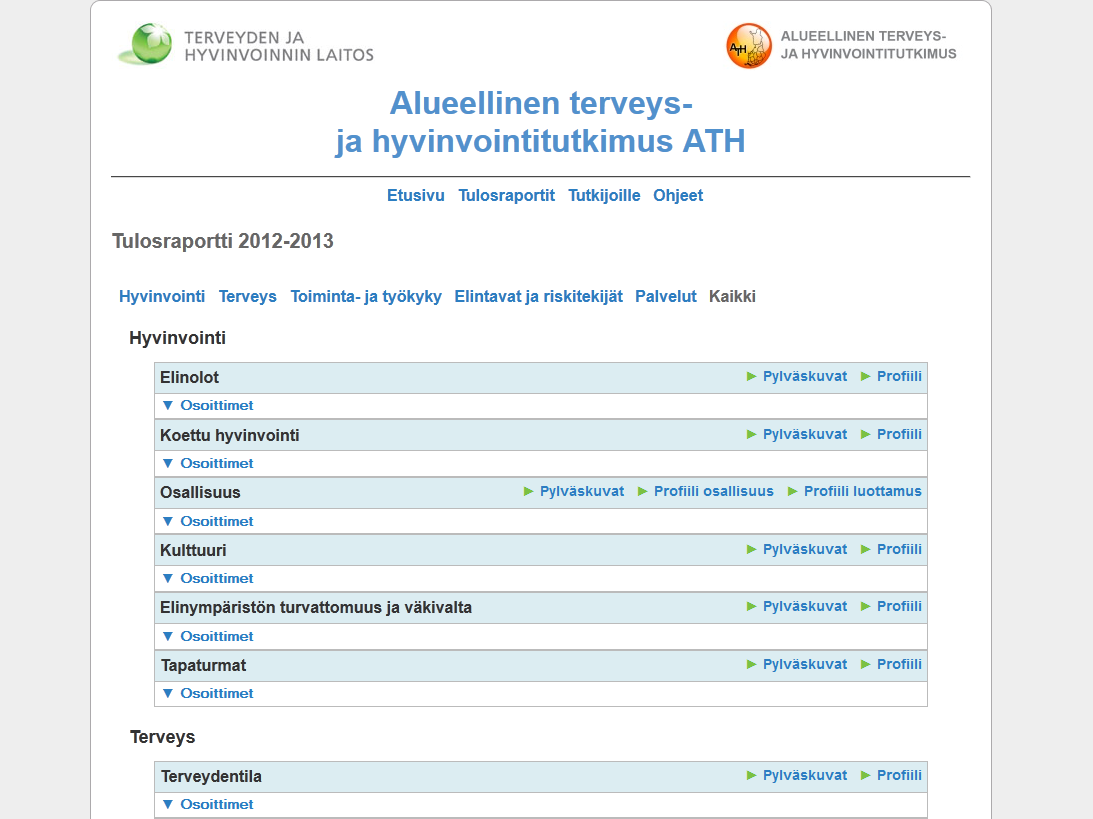Click the Tulosraportti 2012-2013 heading
This screenshot has width=1093, height=819.
(223, 241)
